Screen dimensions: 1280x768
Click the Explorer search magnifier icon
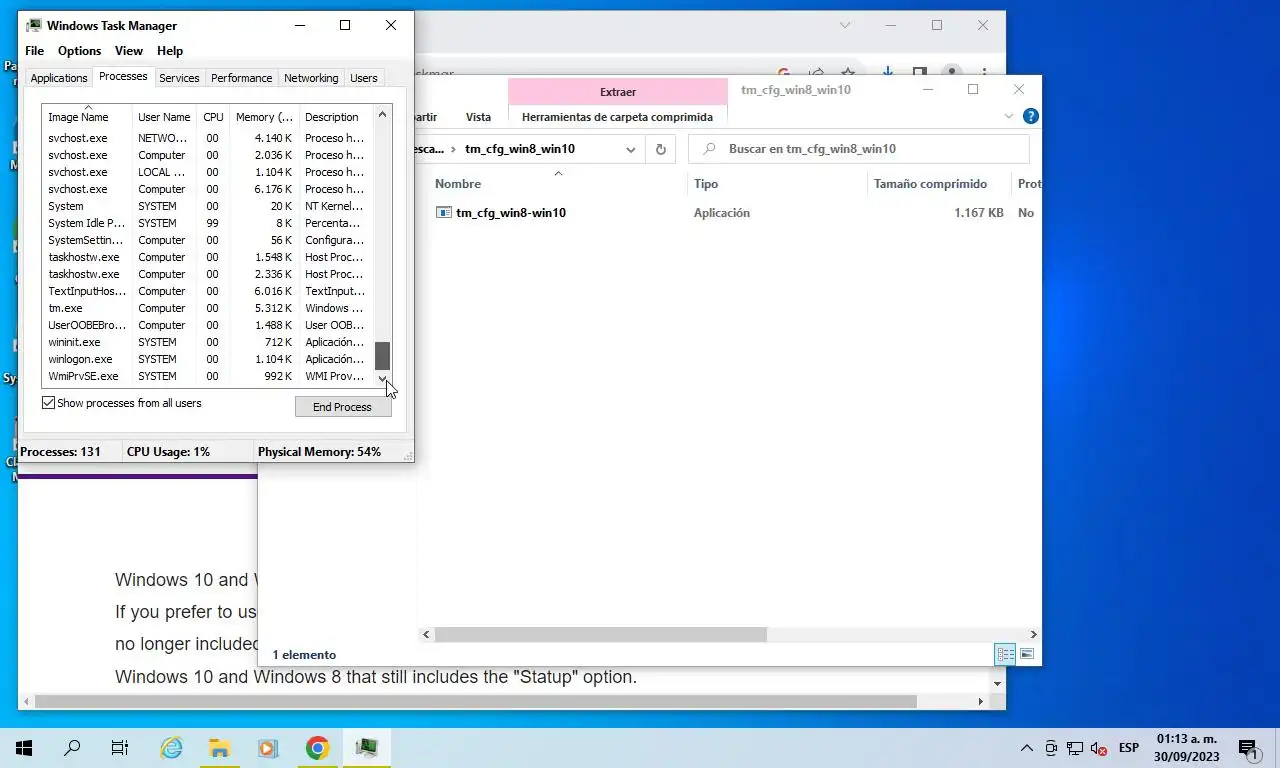(x=710, y=149)
